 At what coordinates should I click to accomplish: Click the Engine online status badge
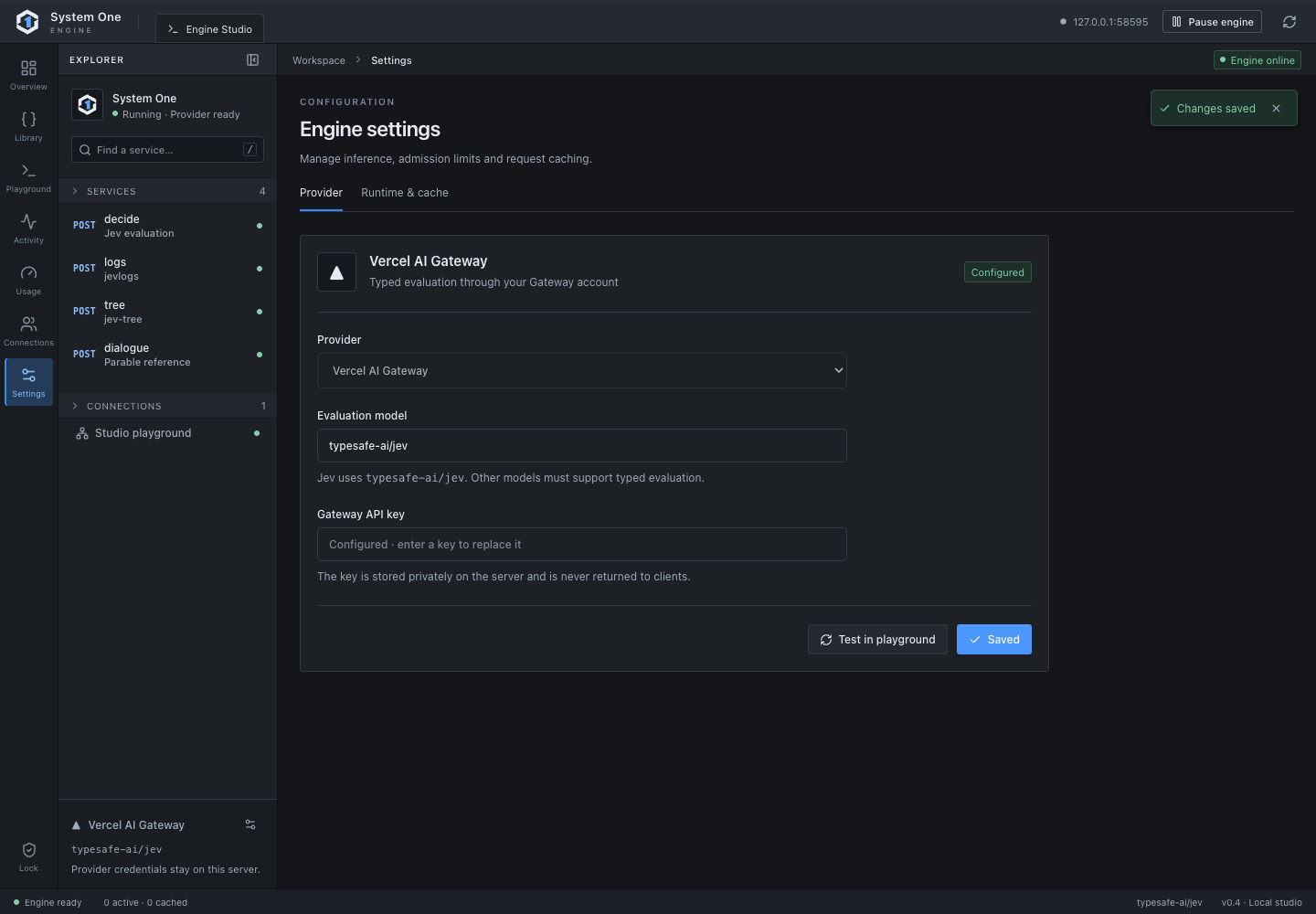tap(1258, 60)
